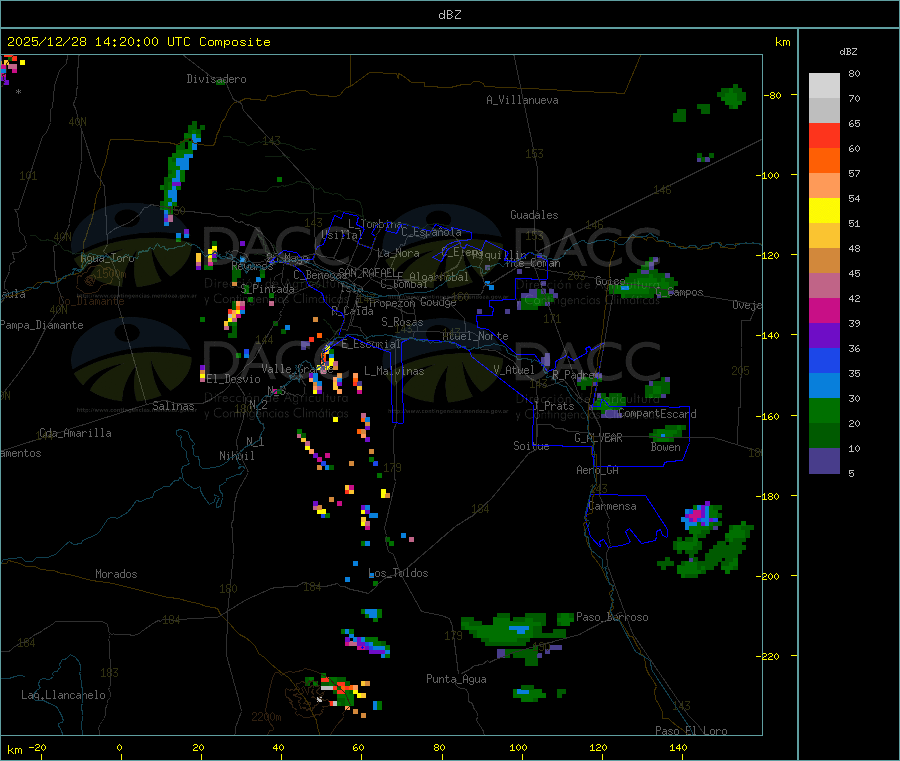
Task: Click the El_Desvio map label
Action: pos(234,379)
